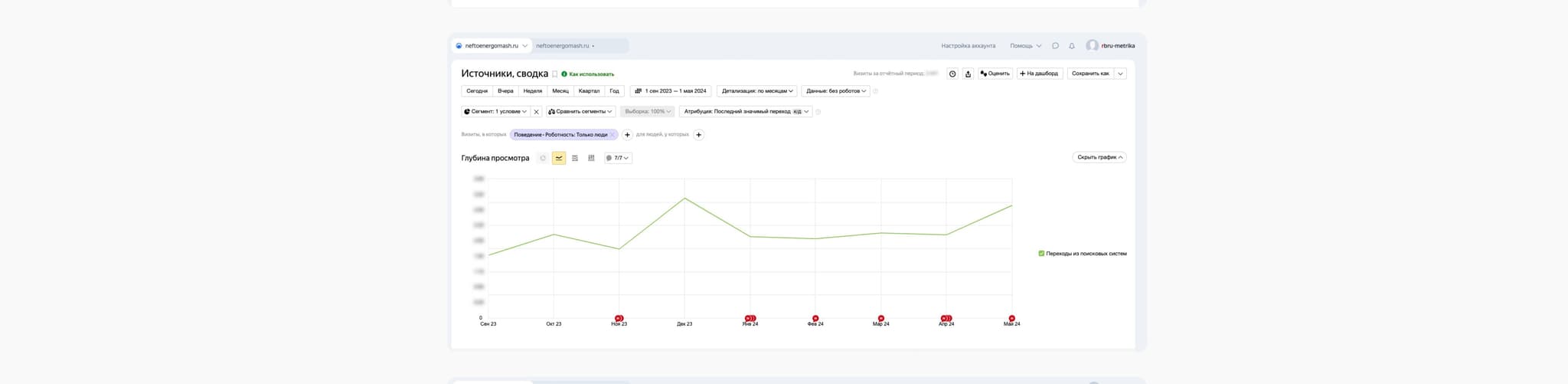Click the export report icon
Viewport: 1568px width, 384px height.
[968, 74]
